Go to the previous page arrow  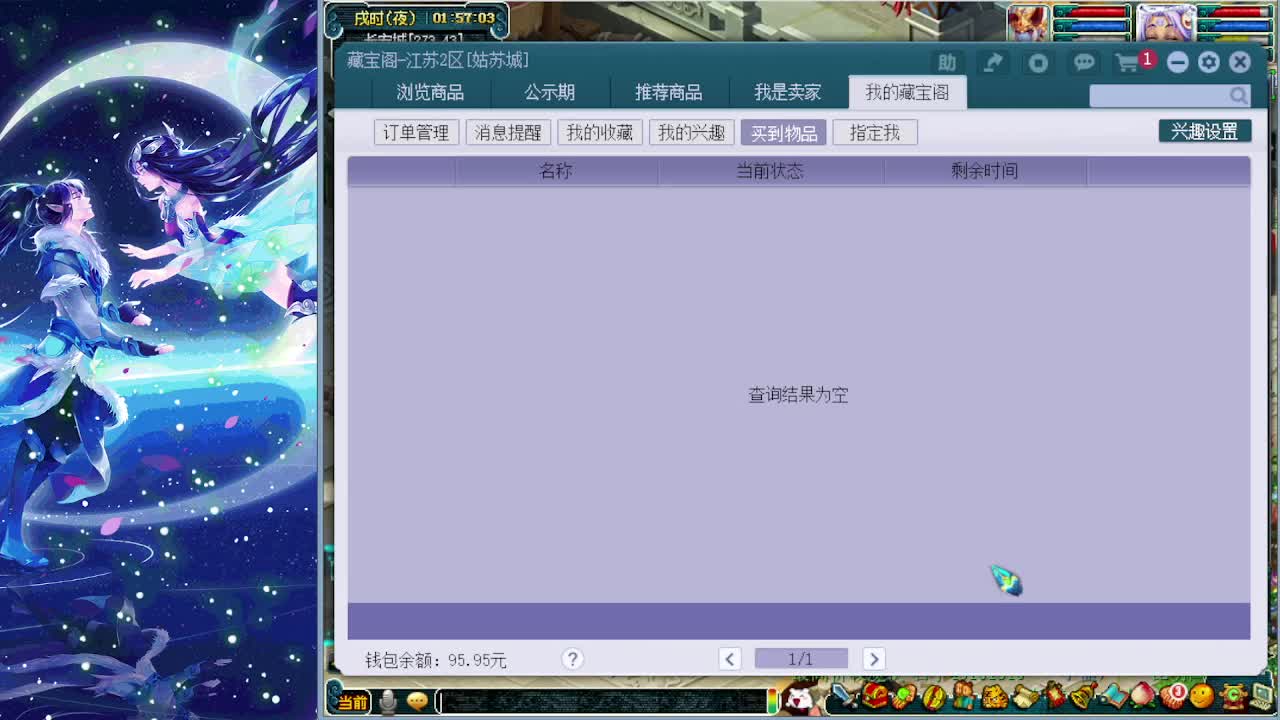point(730,658)
